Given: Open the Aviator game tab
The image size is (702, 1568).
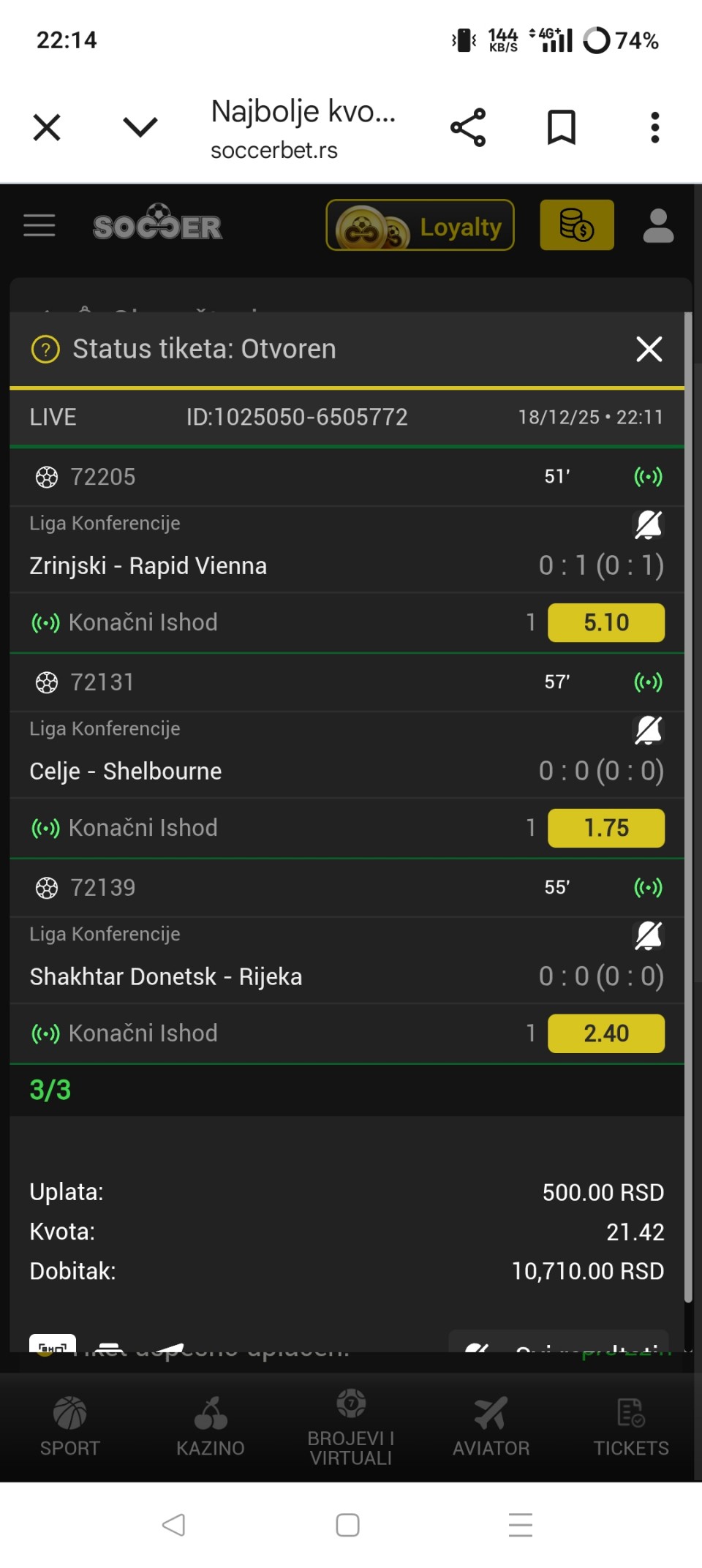Looking at the screenshot, I should 491,1428.
